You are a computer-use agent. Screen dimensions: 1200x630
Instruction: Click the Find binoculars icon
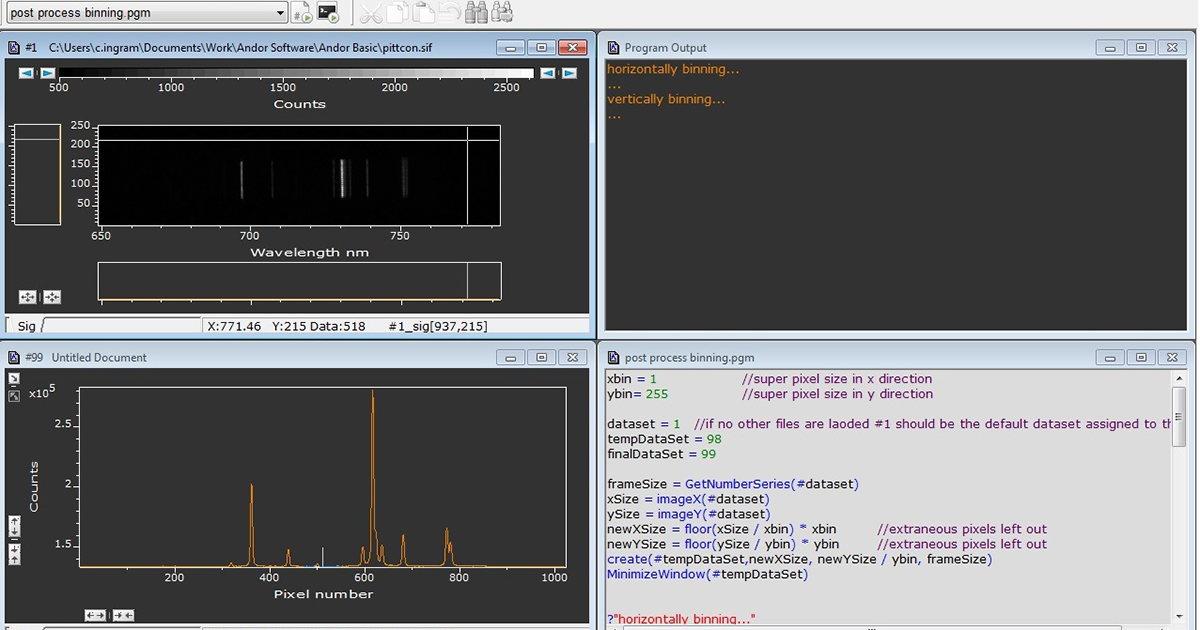(x=477, y=13)
